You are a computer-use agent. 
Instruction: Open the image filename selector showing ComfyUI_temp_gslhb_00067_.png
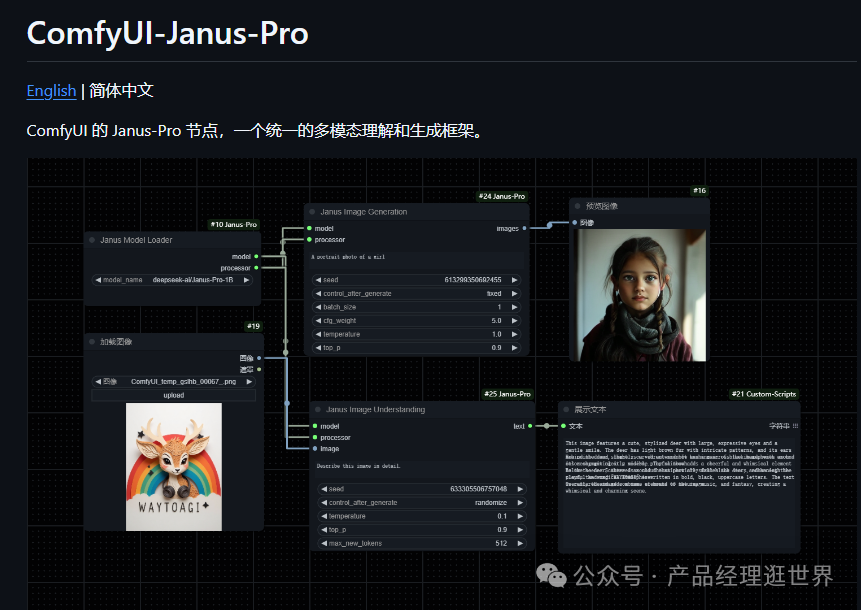point(171,382)
